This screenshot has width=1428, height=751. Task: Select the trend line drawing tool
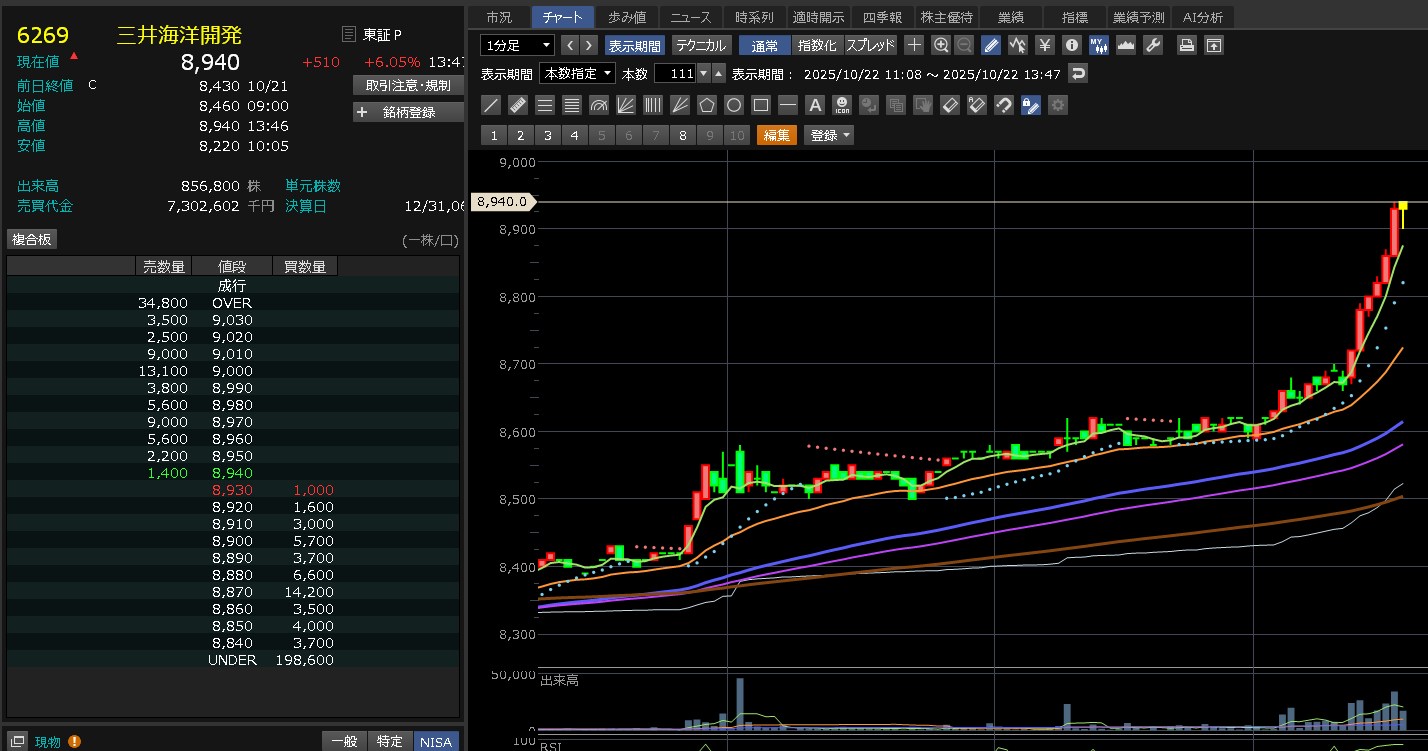click(x=491, y=105)
